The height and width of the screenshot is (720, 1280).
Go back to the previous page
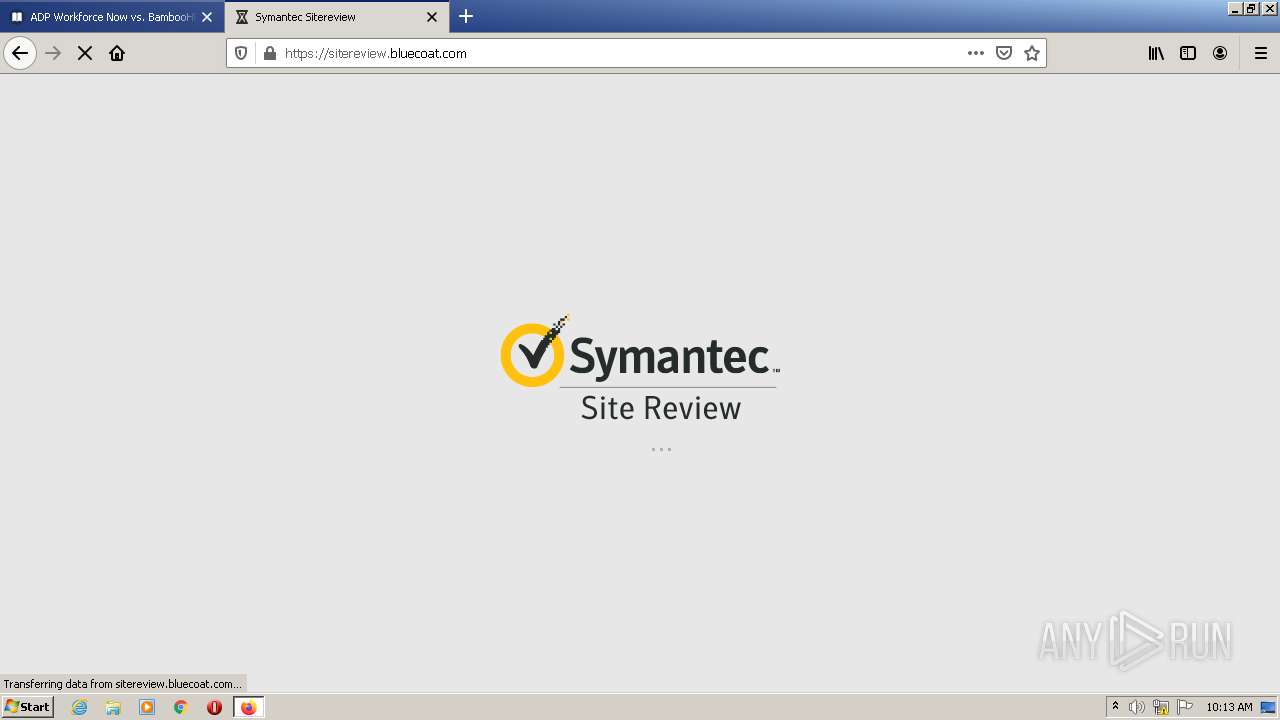[x=20, y=53]
